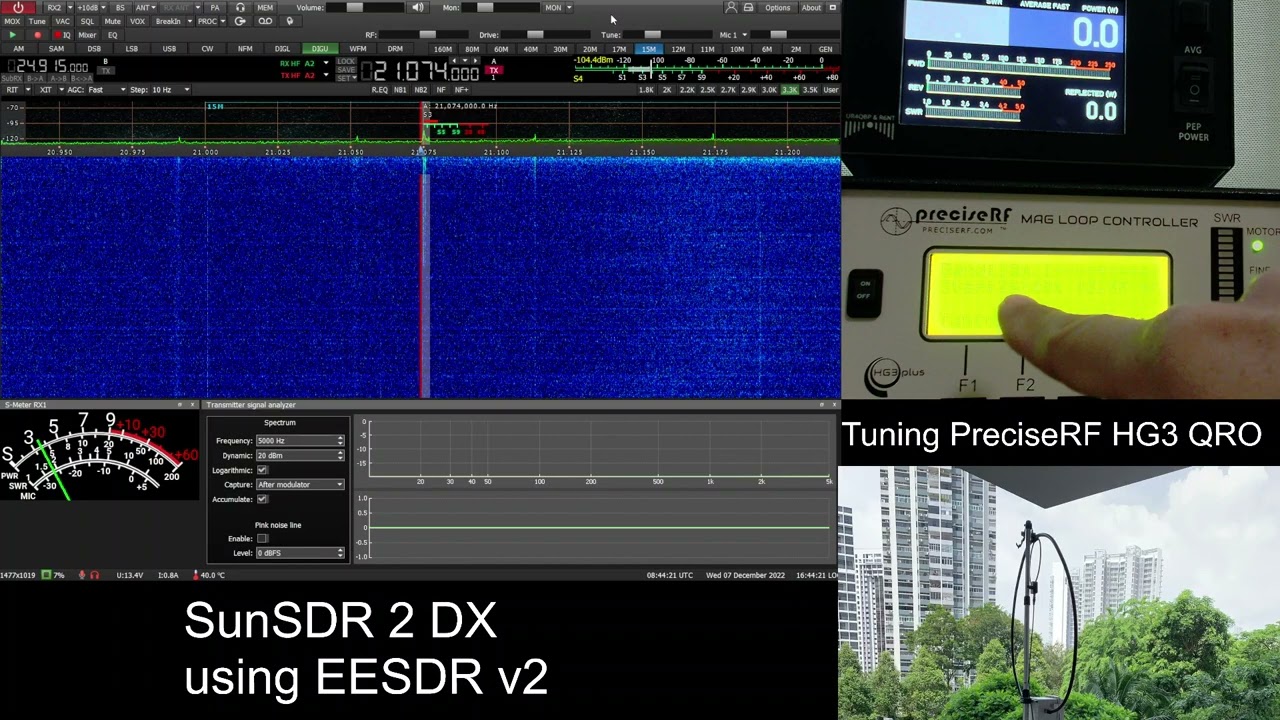Toggle the SQL squelch button
The width and height of the screenshot is (1280, 720).
click(x=87, y=21)
